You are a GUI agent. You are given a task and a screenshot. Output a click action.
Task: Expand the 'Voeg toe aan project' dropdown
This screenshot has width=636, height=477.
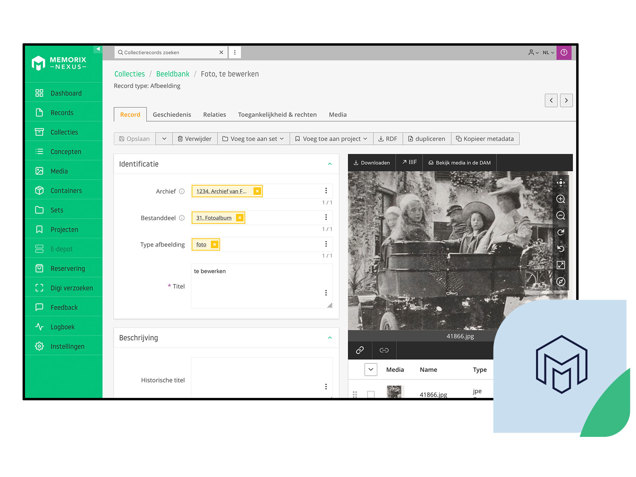(x=331, y=139)
